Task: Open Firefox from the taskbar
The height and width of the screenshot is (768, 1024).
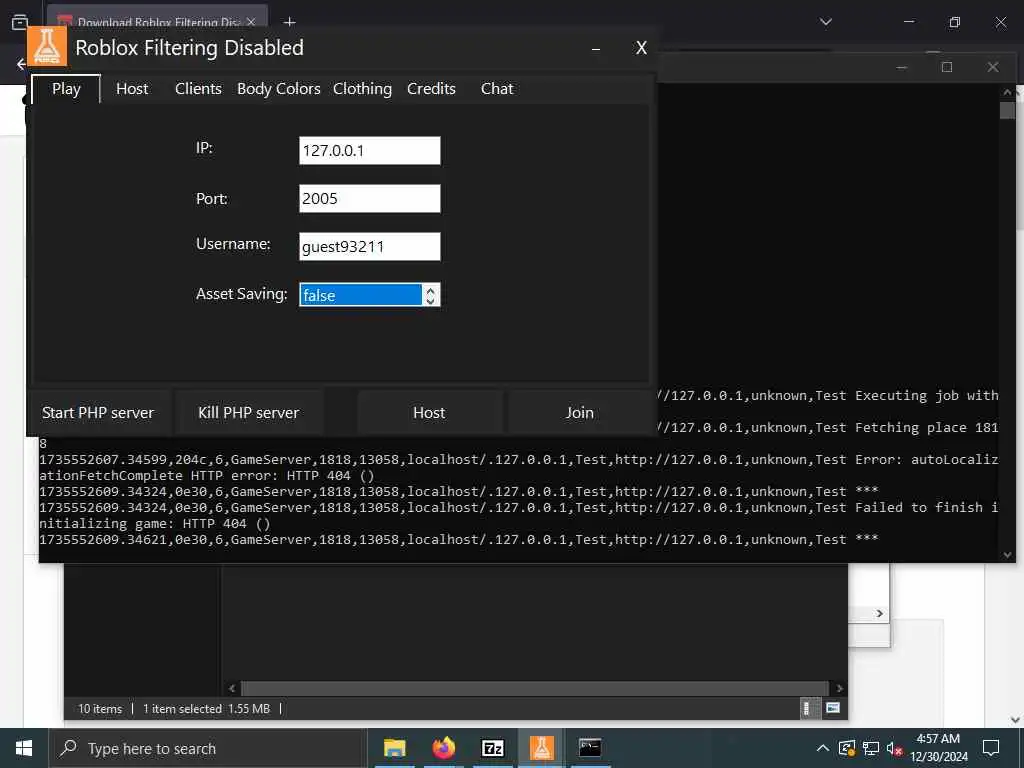Action: coord(443,748)
